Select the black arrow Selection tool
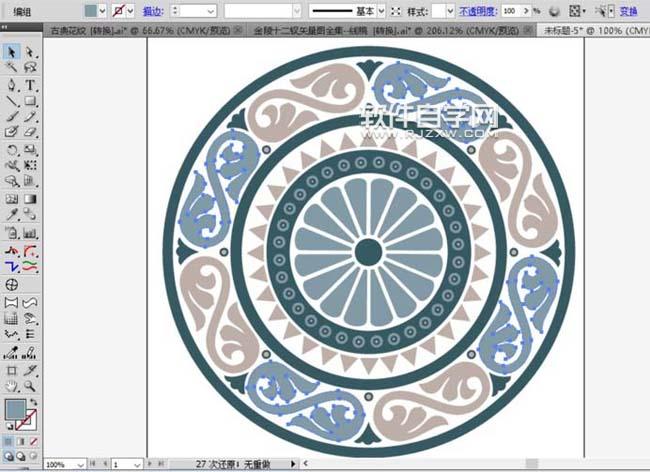The width and height of the screenshot is (650, 472). coord(11,51)
